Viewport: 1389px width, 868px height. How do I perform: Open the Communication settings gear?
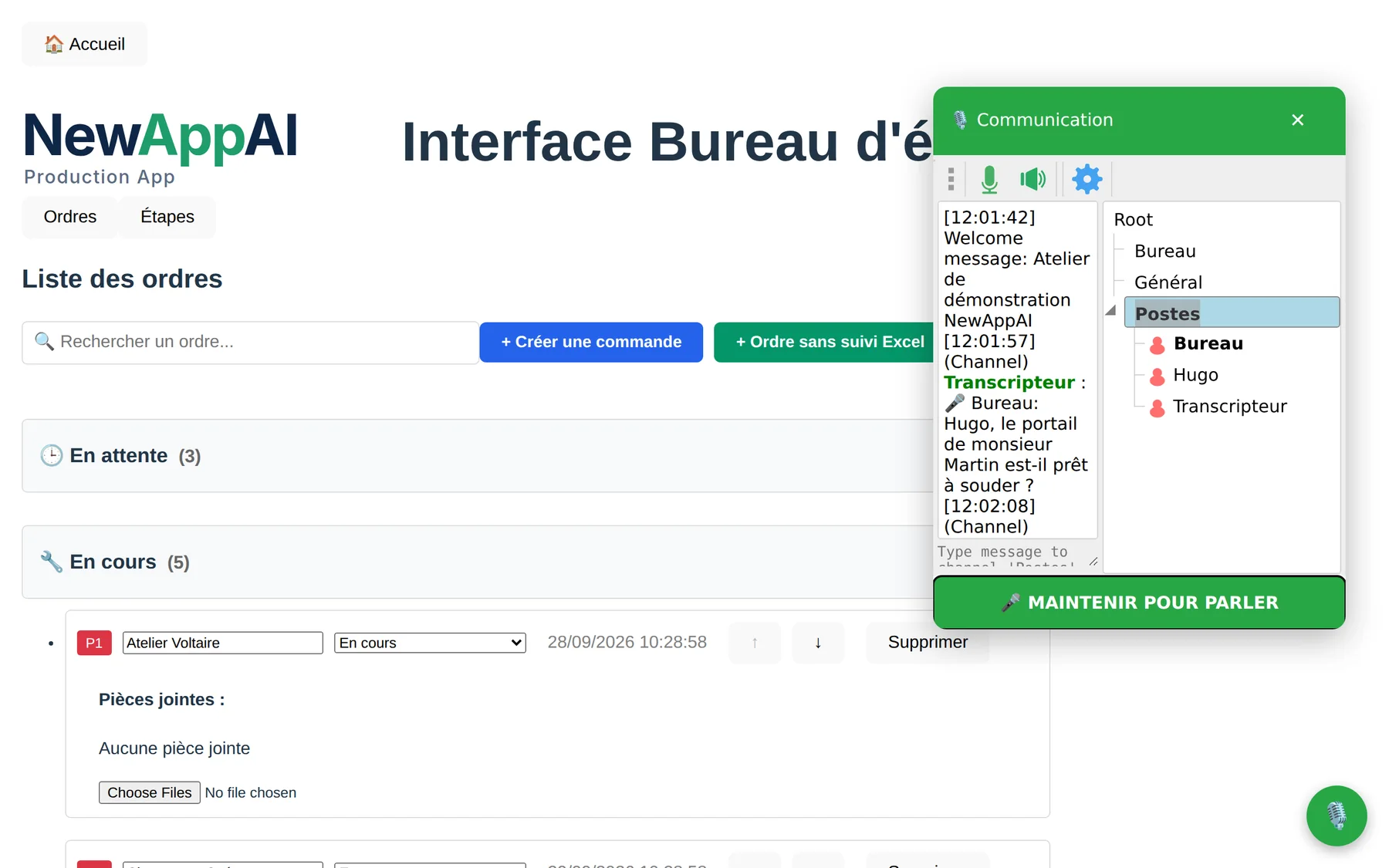[1087, 179]
